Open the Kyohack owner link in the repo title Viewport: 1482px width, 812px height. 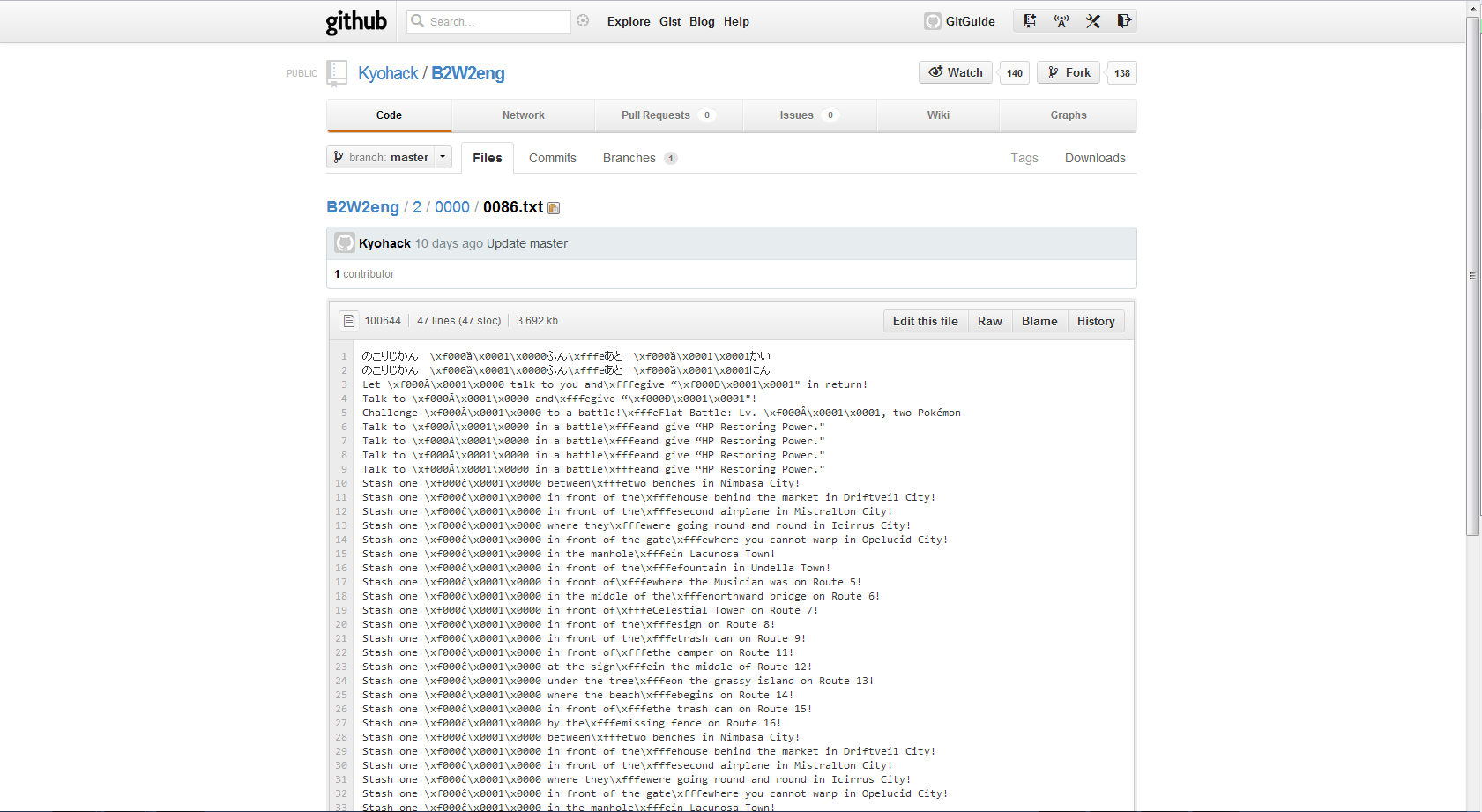pos(388,73)
